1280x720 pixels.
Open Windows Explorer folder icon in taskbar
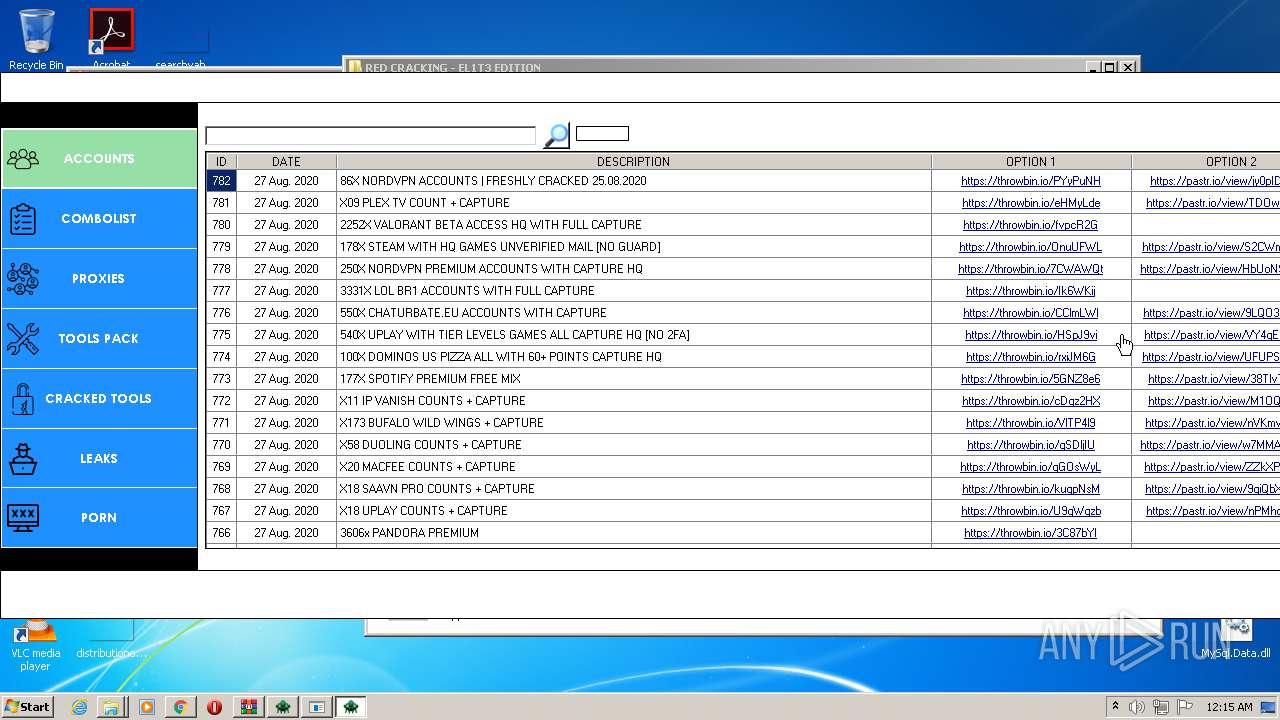pyautogui.click(x=111, y=707)
